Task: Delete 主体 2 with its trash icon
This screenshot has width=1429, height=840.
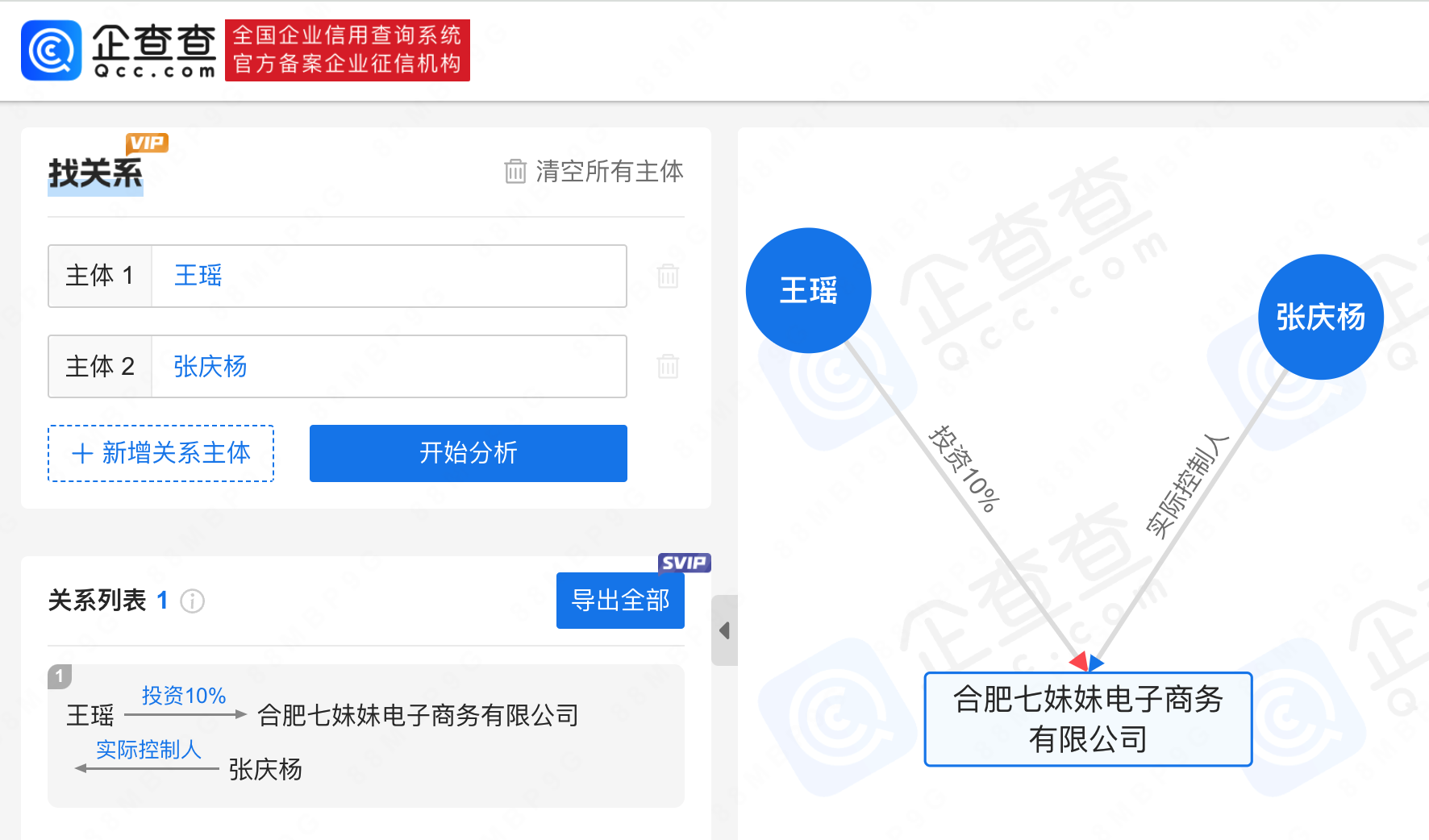Action: pyautogui.click(x=668, y=366)
